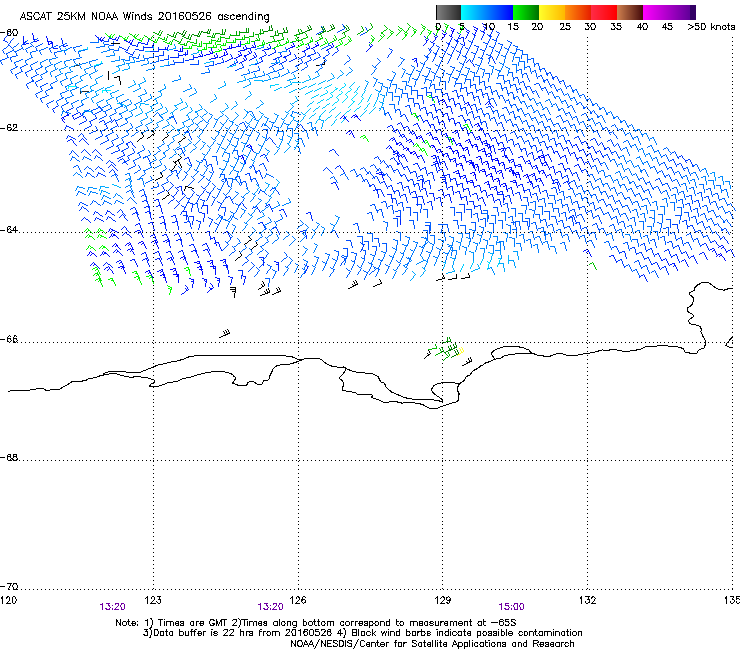Click the '120' longitude label
The width and height of the screenshot is (740, 650).
tap(8, 600)
